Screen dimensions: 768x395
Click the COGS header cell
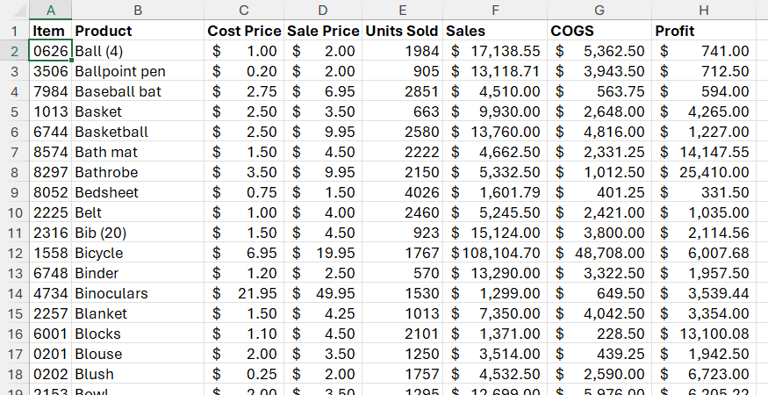[x=599, y=31]
